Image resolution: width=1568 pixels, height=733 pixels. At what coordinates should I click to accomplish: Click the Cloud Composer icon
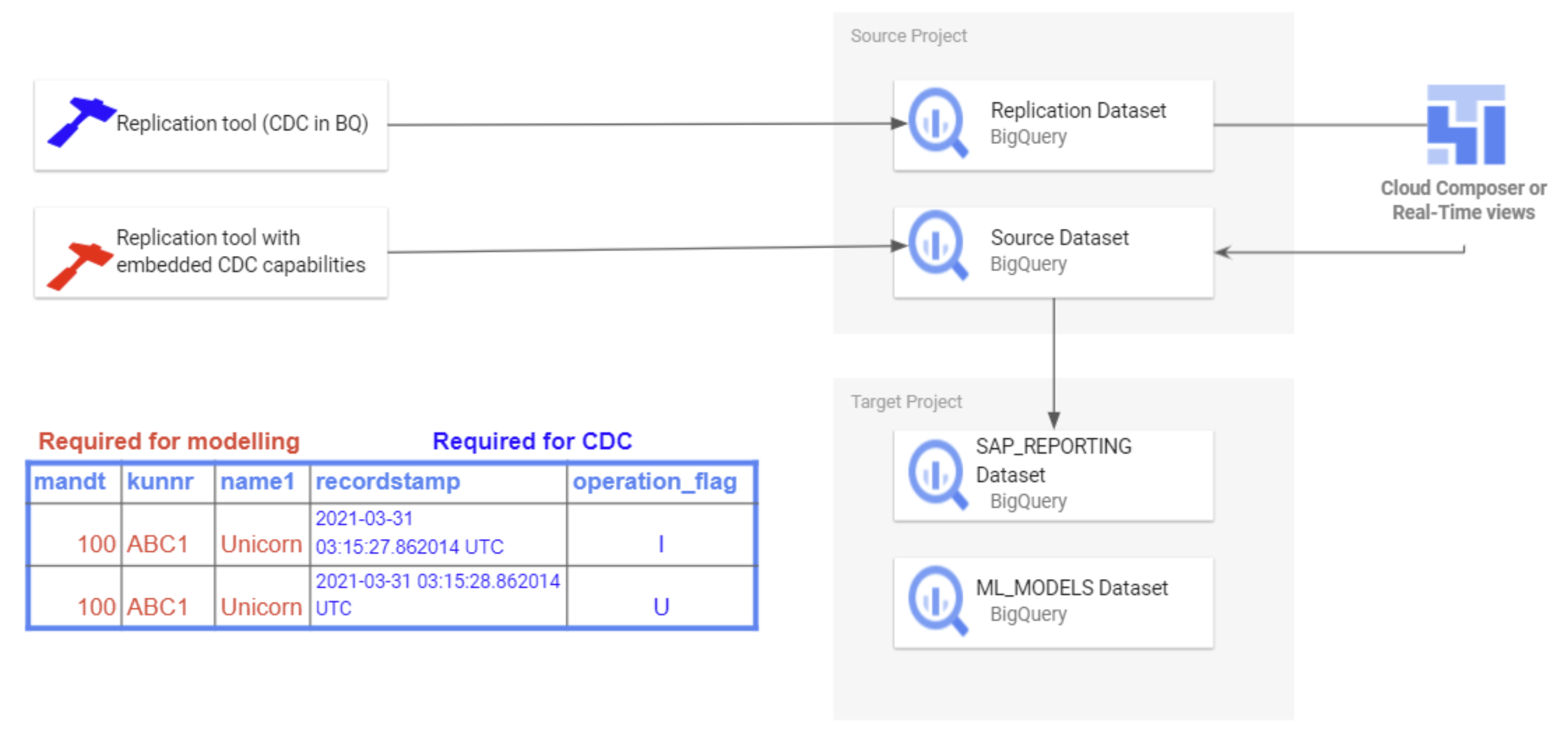click(x=1465, y=125)
